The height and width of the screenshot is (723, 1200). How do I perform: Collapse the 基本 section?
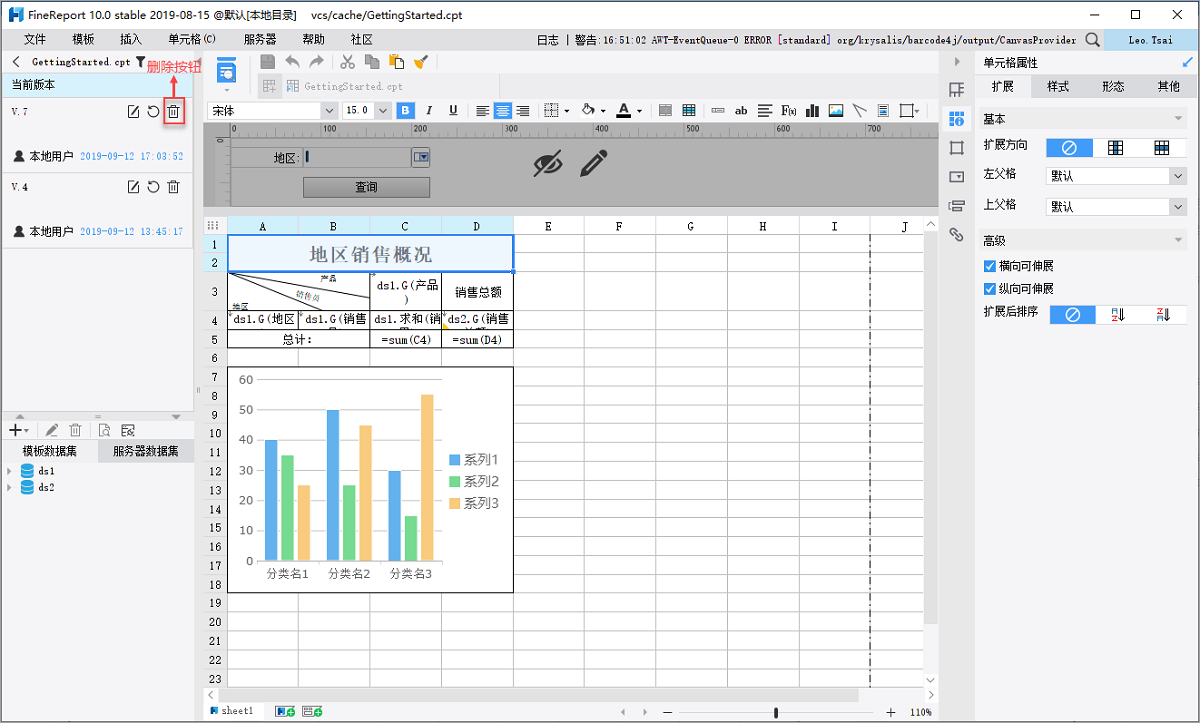point(1178,119)
